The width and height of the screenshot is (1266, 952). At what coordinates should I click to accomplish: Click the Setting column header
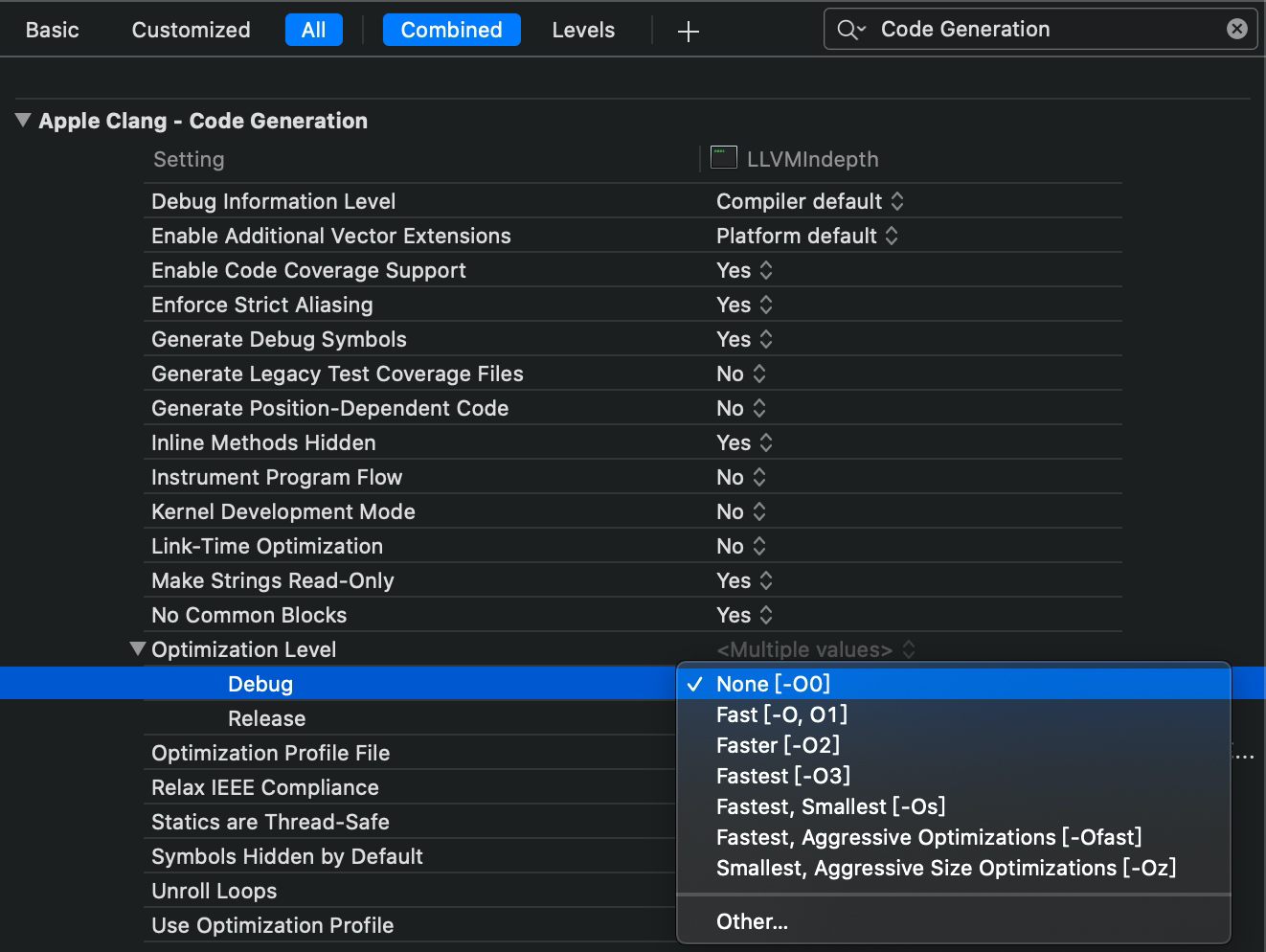[x=189, y=159]
